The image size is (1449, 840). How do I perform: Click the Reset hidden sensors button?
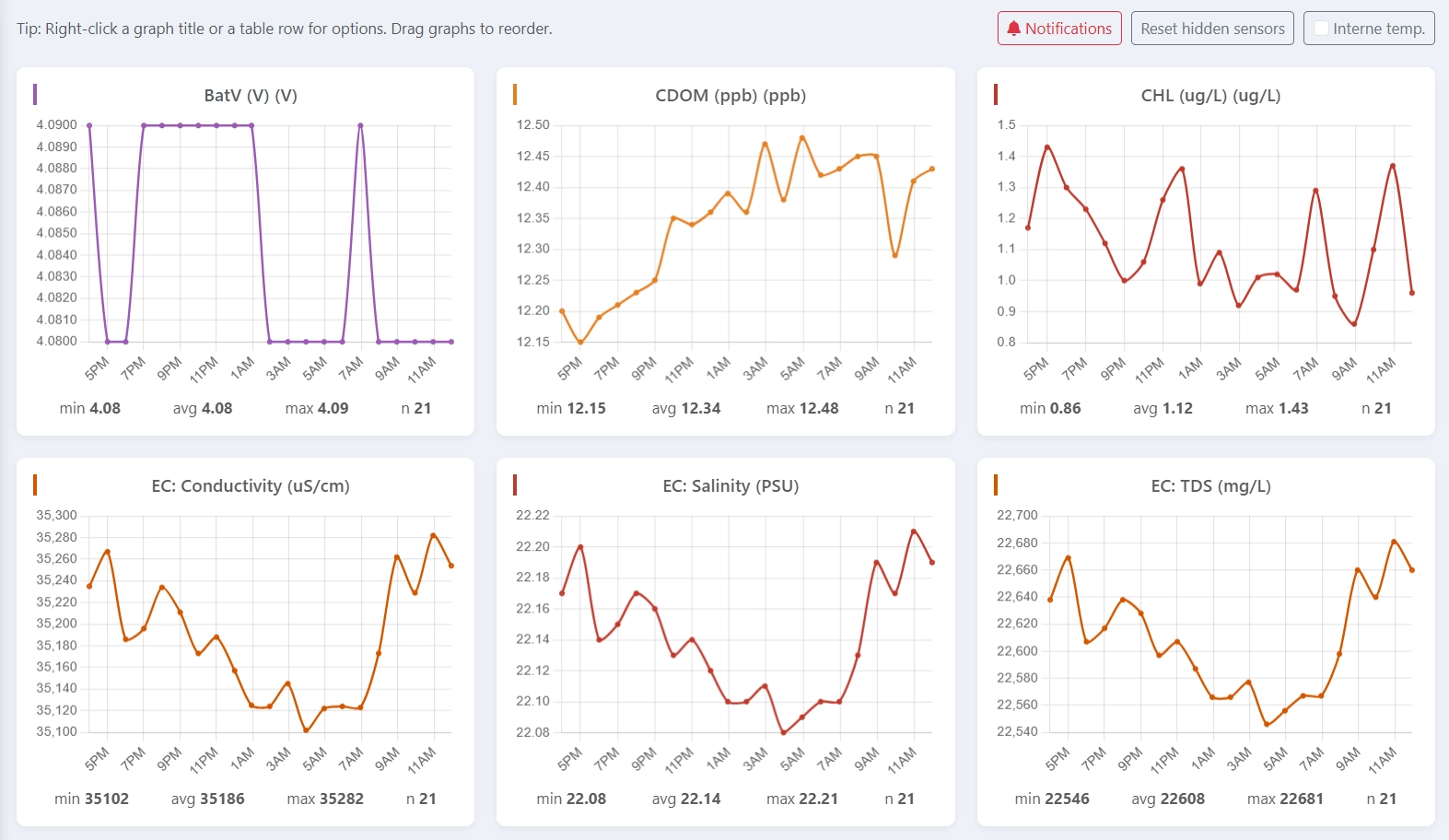[x=1212, y=29]
